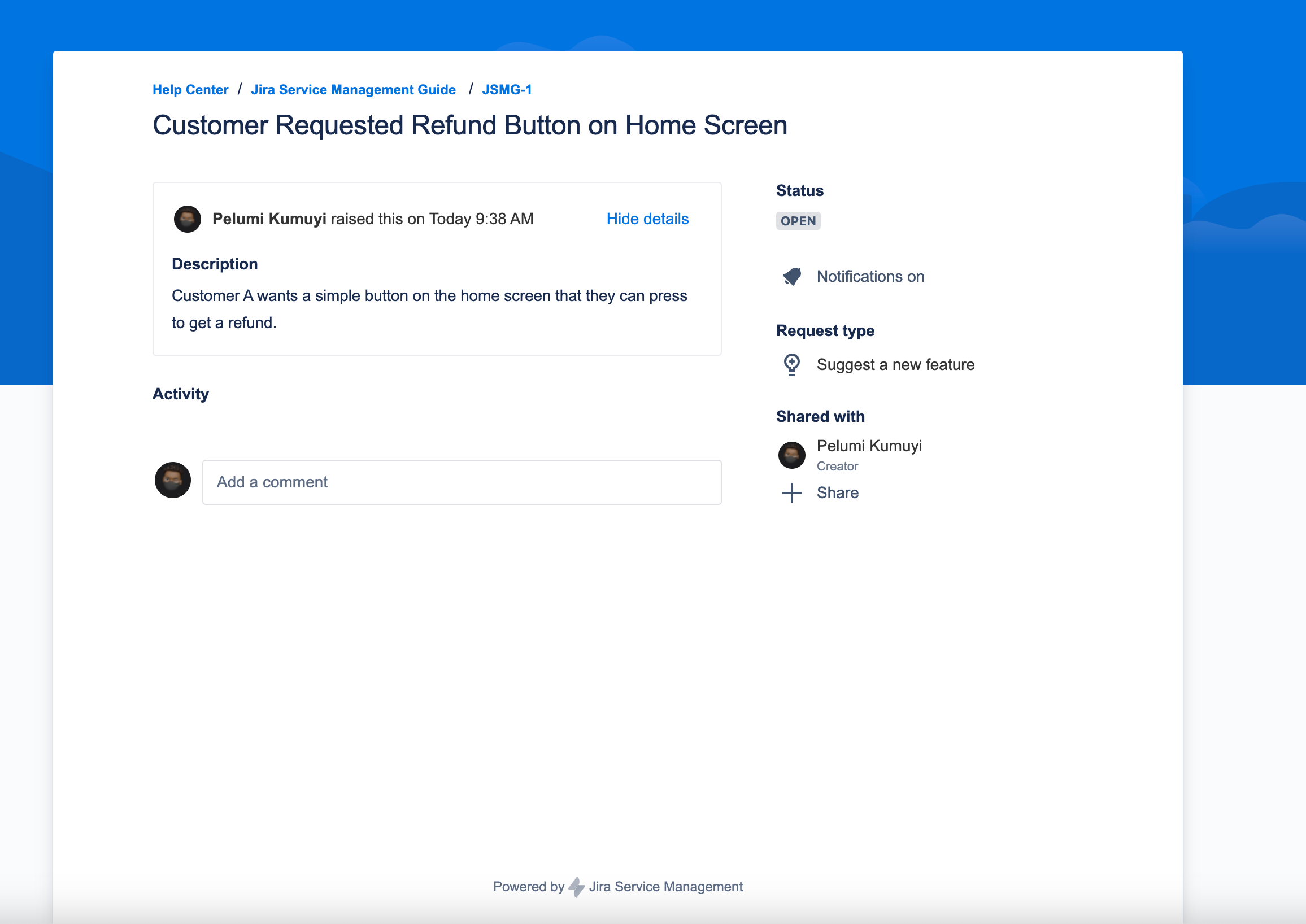
Task: Select Pelumi Kumuyi's name in Shared with
Action: 869,446
